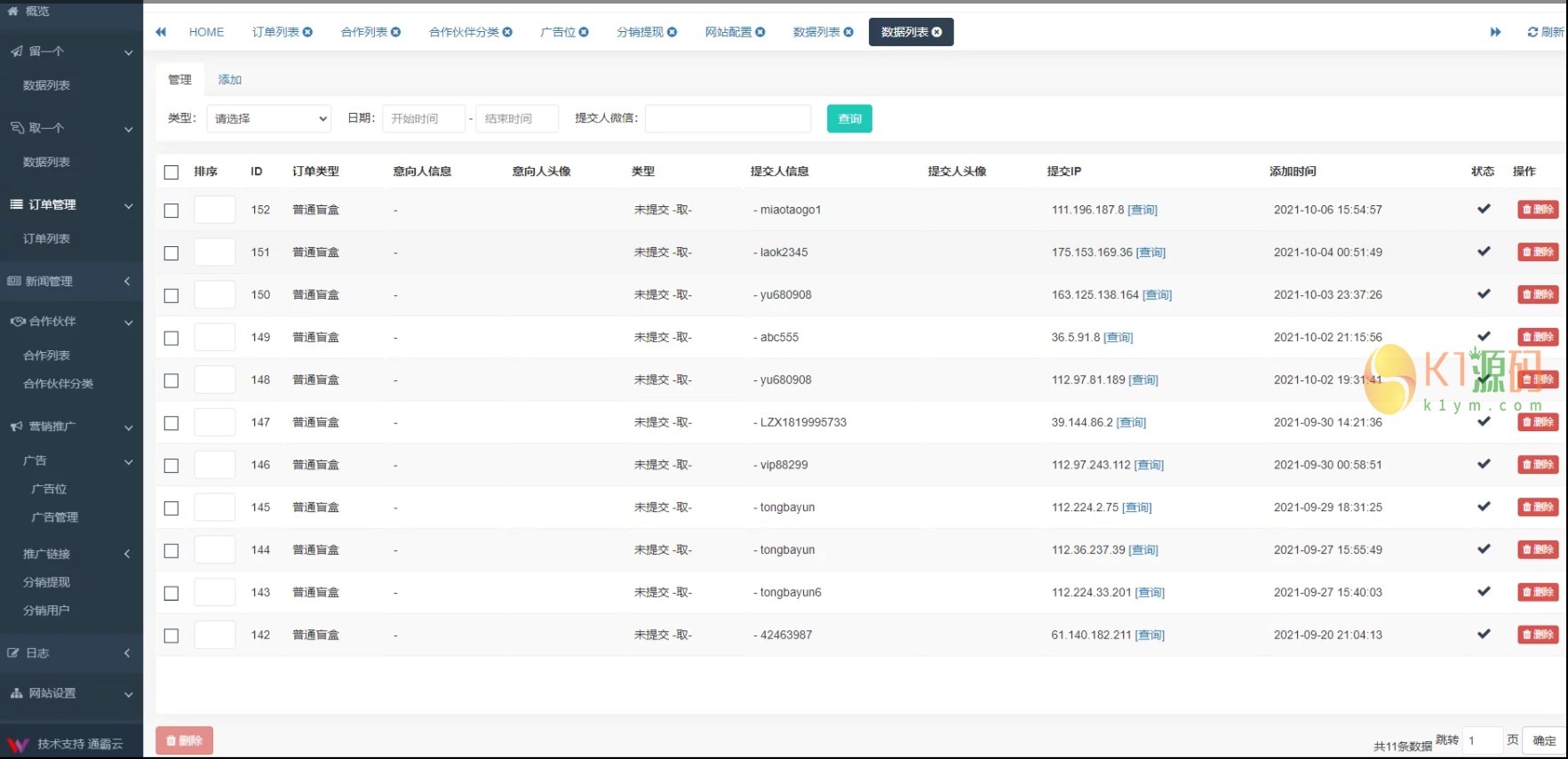Switch to the 添加 tab
Screen dimensions: 1568x759
click(230, 80)
